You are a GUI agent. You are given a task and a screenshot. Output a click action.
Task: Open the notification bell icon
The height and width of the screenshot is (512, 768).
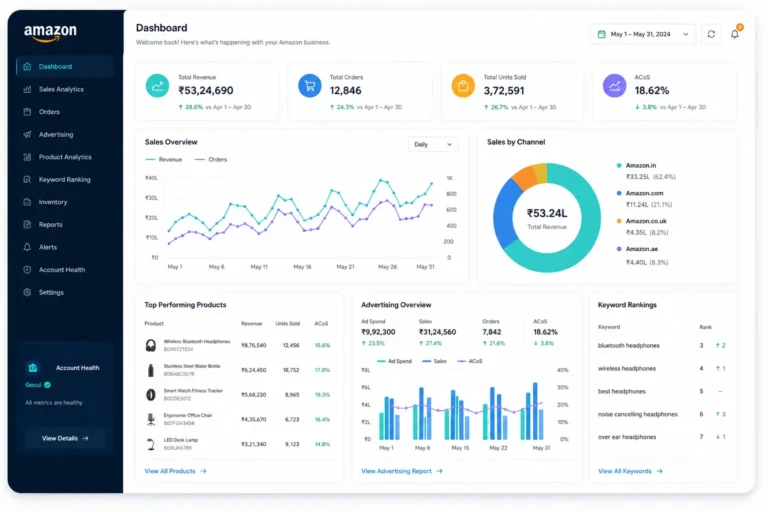coord(735,34)
